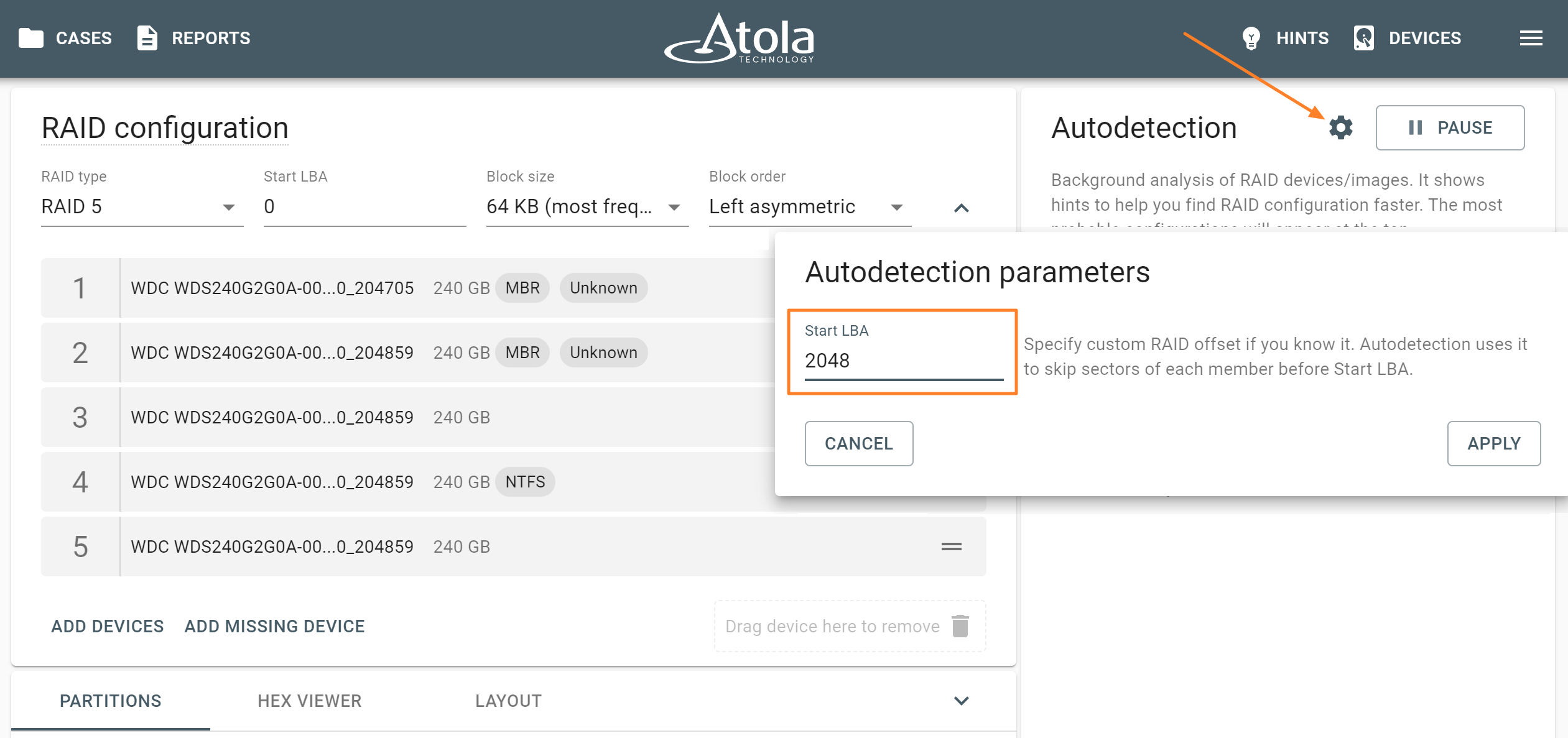Pause the autodetection
This screenshot has width=1568, height=738.
tap(1450, 127)
